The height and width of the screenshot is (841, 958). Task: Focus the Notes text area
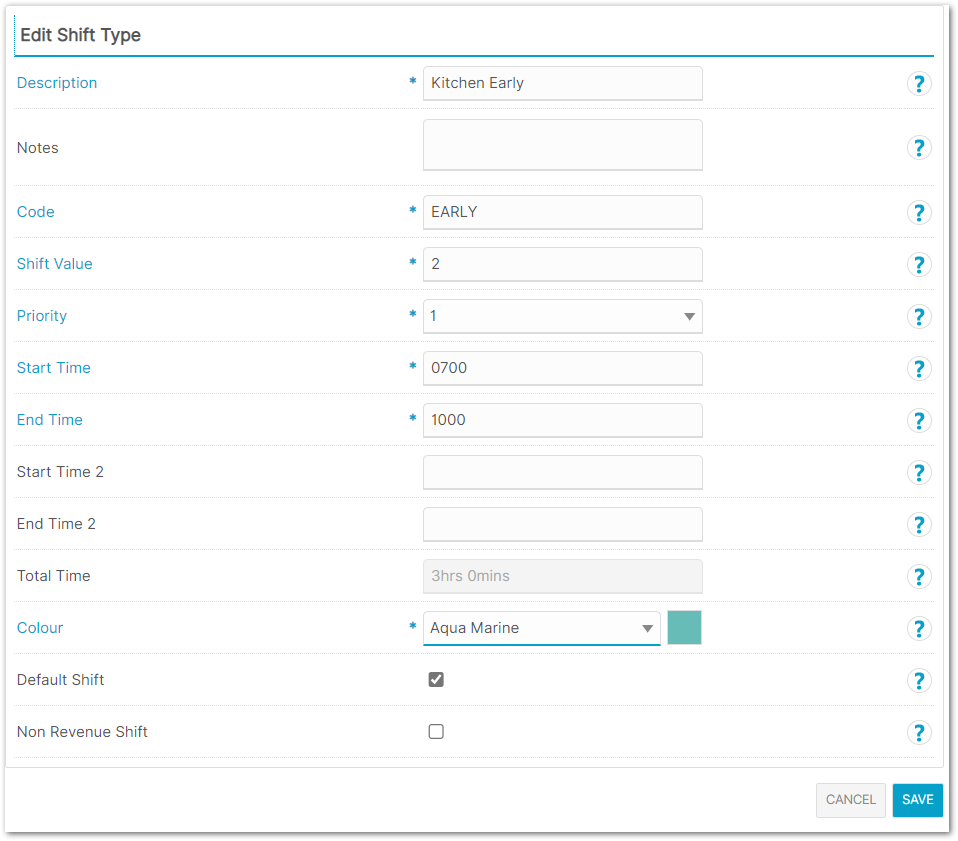pos(562,146)
